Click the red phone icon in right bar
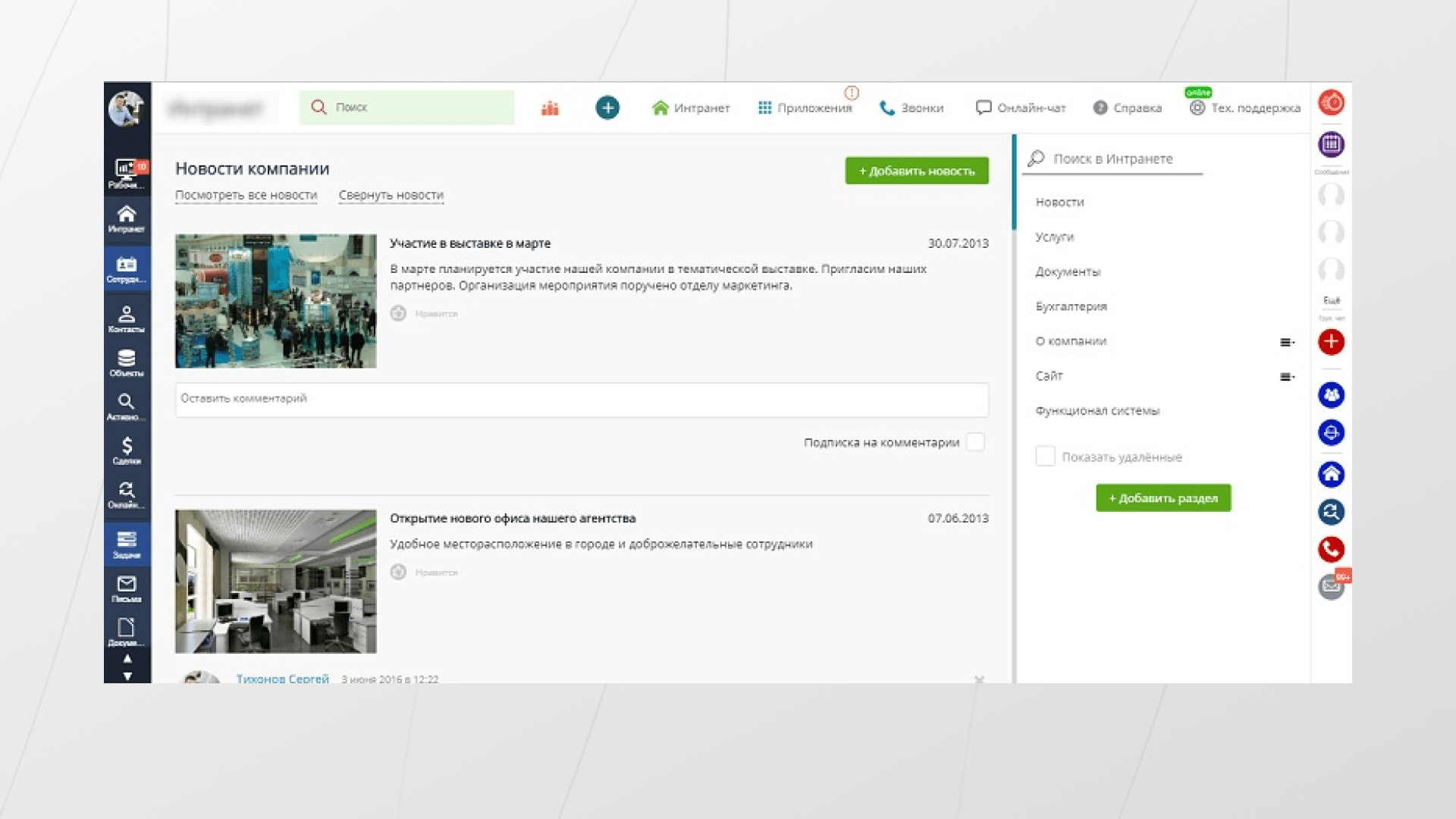 (x=1331, y=550)
